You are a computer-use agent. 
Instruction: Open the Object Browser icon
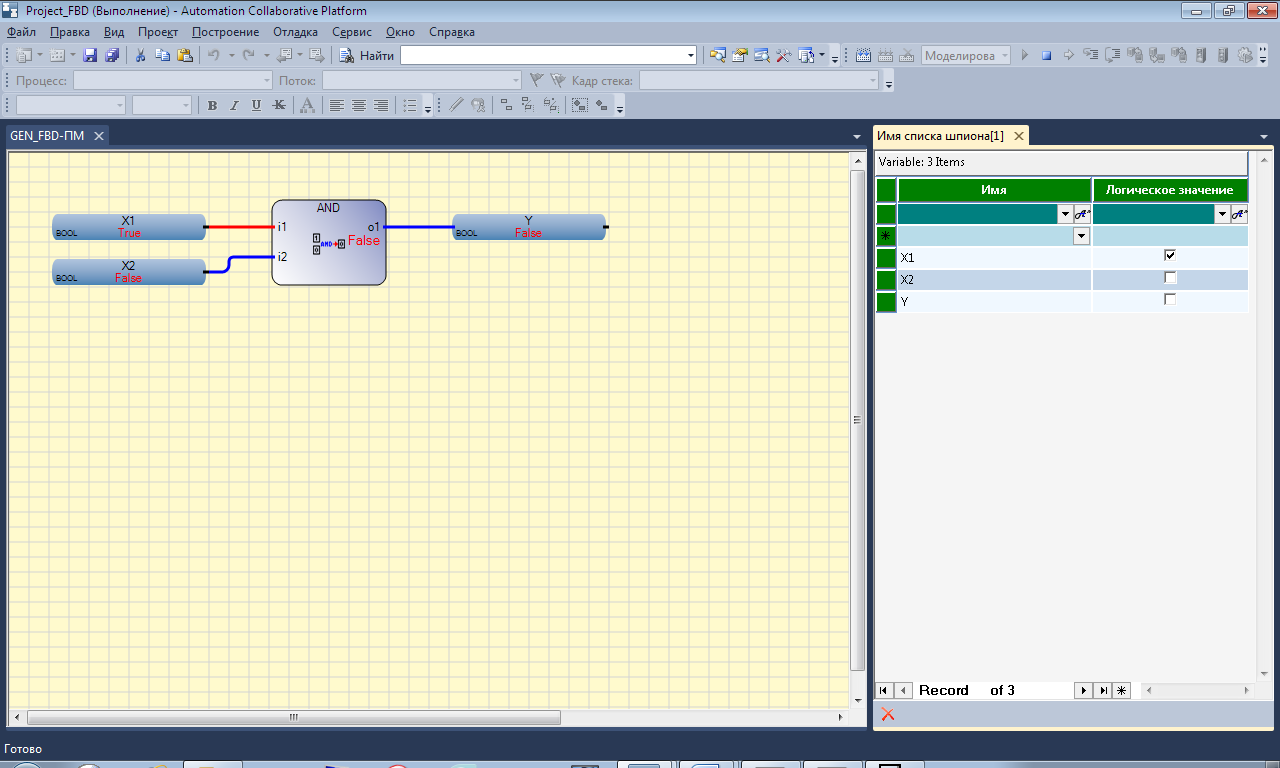click(762, 55)
